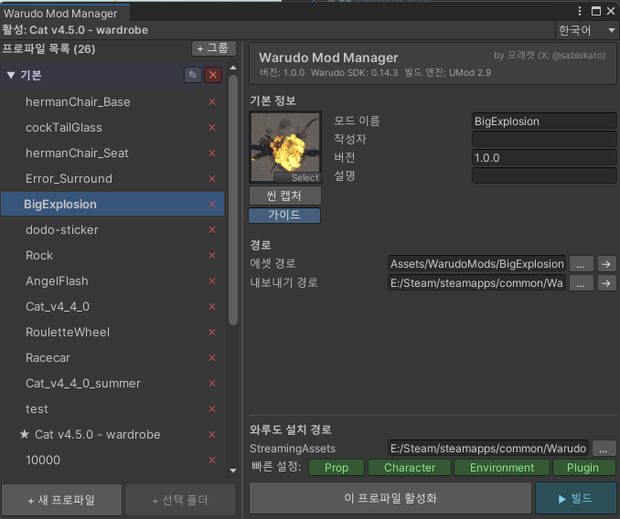This screenshot has width=620, height=519.
Task: Open the 가이드 guide button
Action: 284,215
